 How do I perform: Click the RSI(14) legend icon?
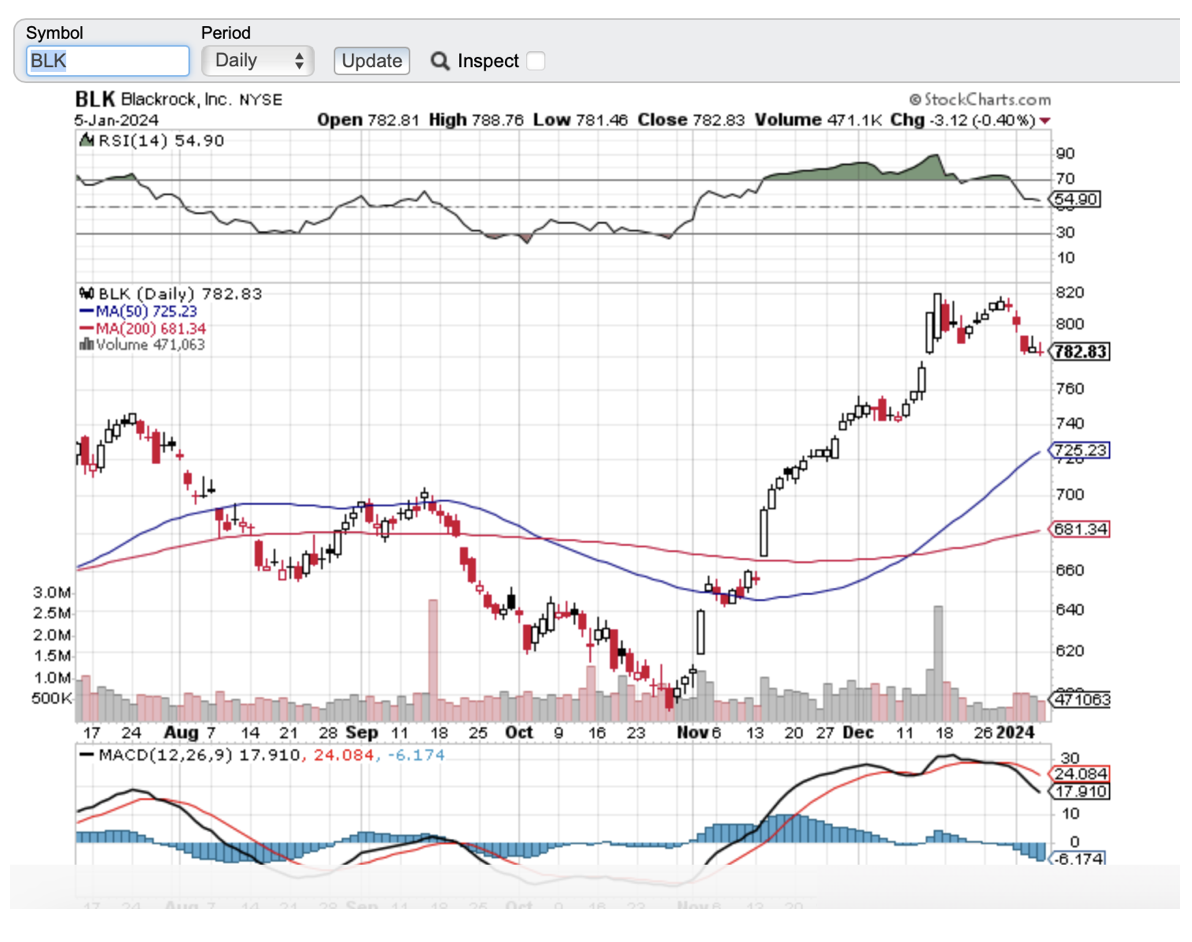(87, 141)
